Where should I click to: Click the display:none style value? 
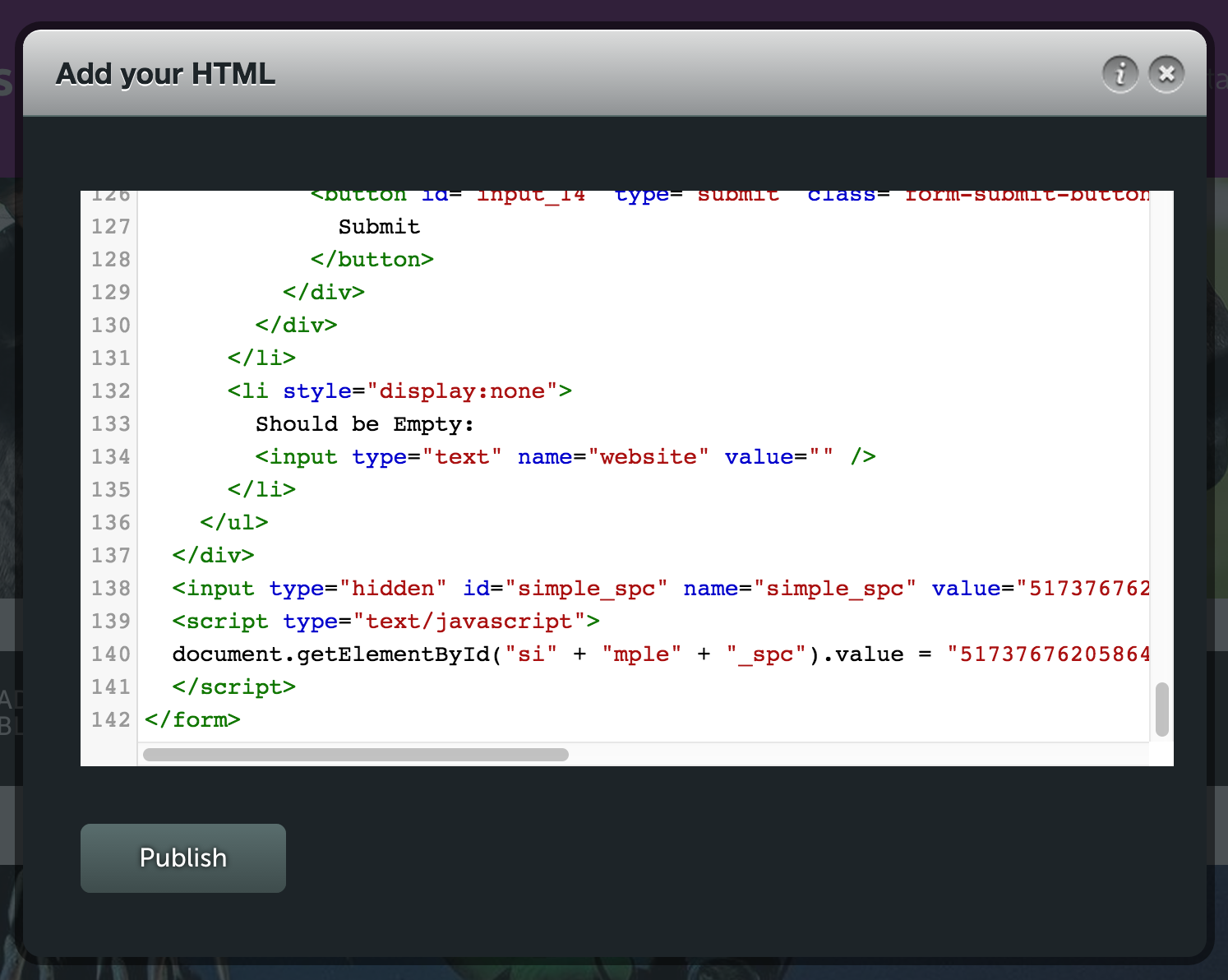(x=462, y=391)
